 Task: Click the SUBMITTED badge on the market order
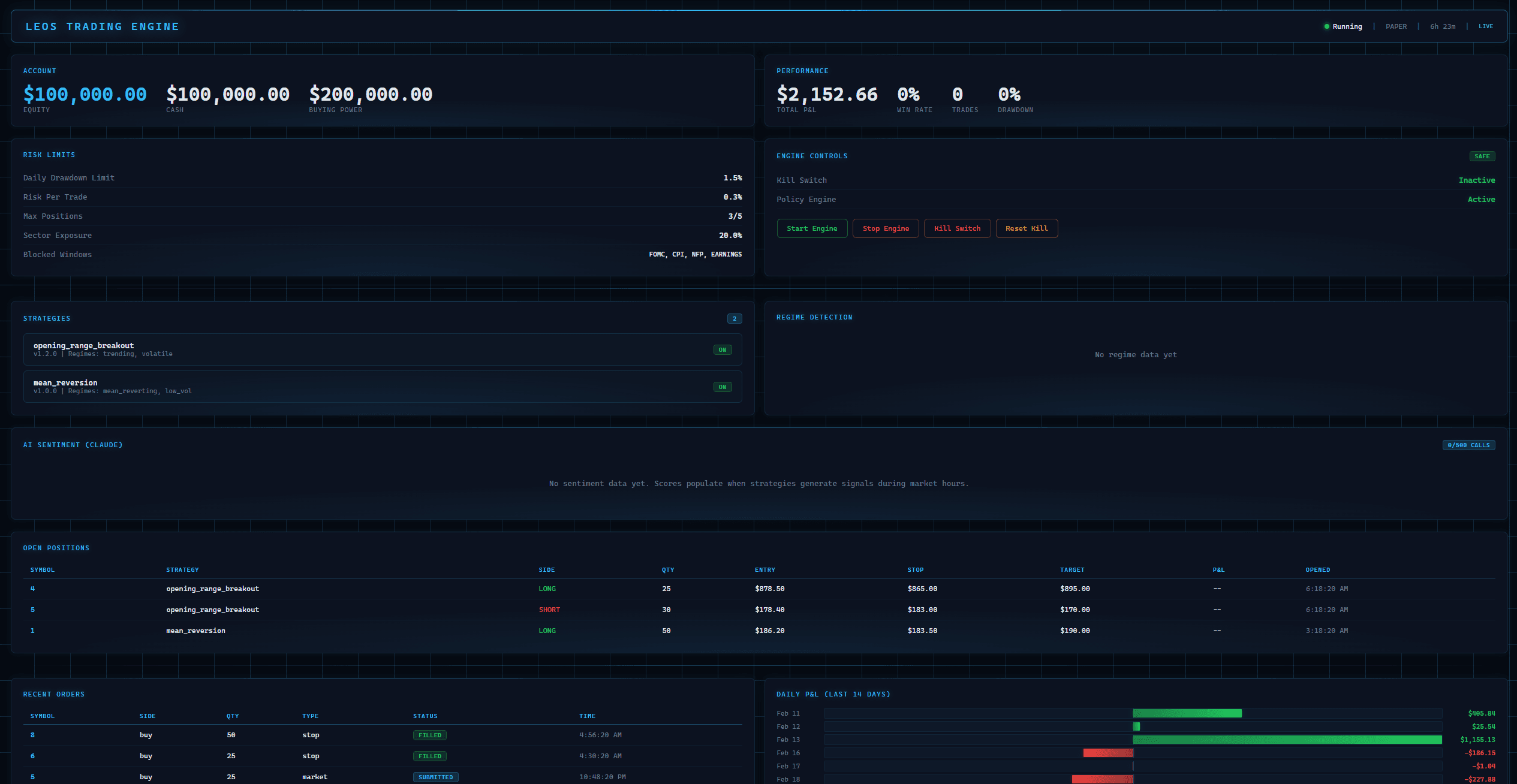435,777
